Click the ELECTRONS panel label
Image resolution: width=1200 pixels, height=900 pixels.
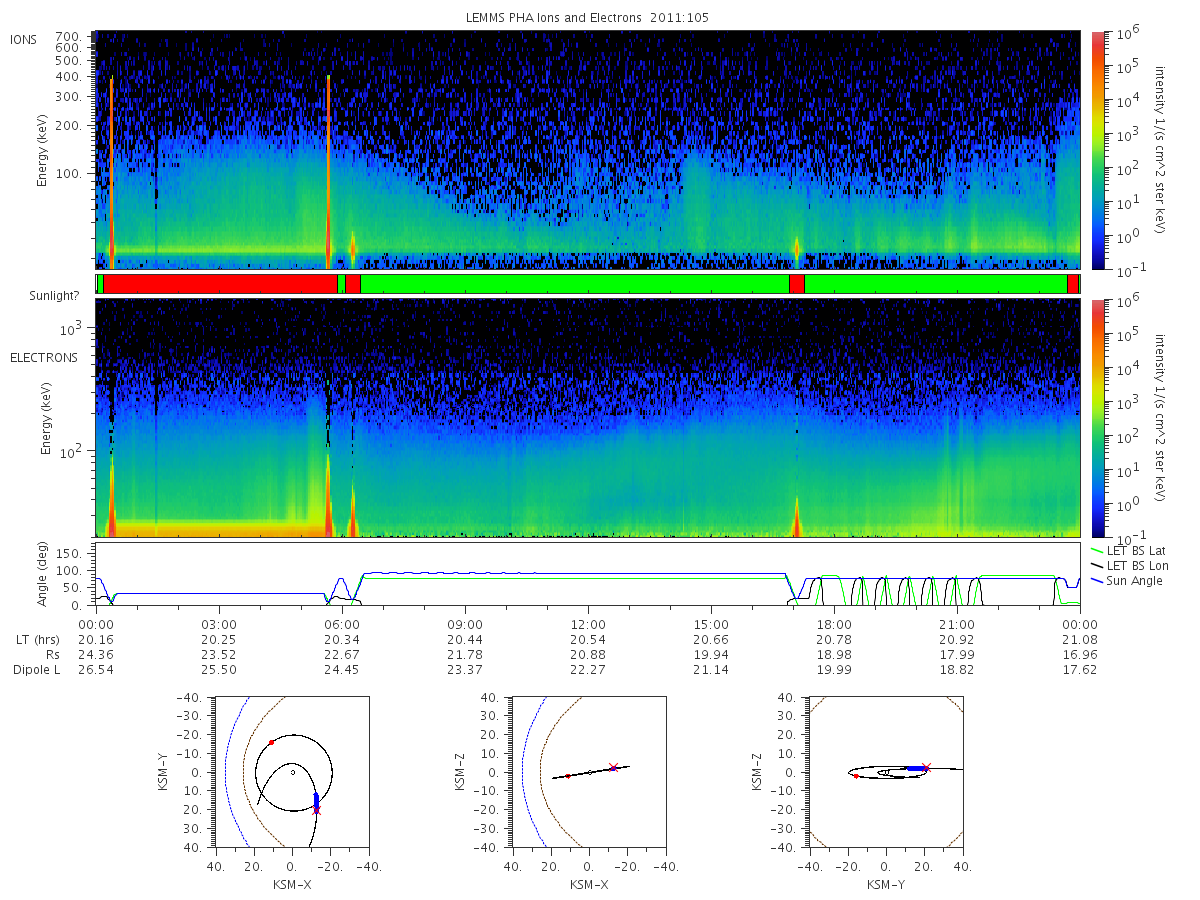(x=44, y=357)
